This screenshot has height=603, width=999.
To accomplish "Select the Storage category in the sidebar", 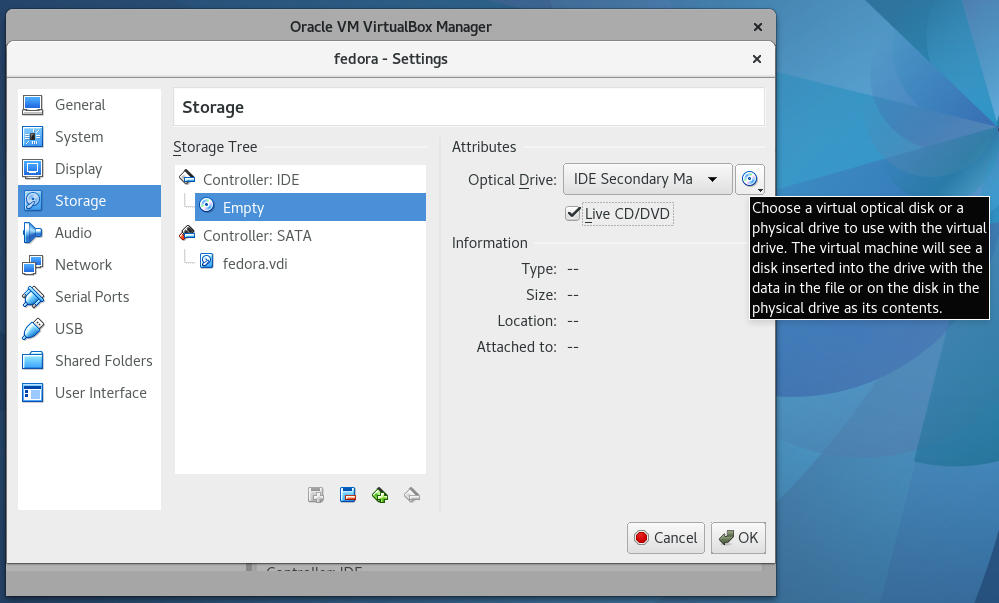I will click(89, 201).
